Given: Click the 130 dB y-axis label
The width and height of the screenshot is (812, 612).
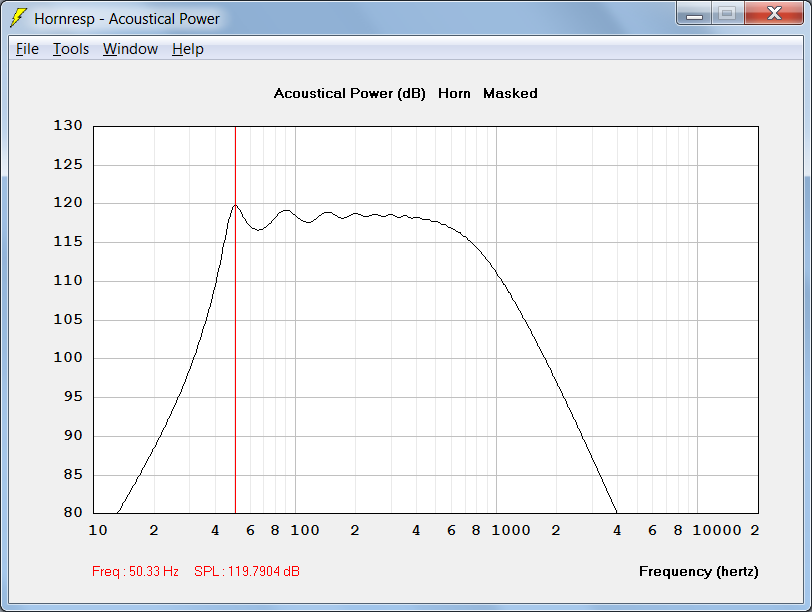Looking at the screenshot, I should [x=68, y=125].
